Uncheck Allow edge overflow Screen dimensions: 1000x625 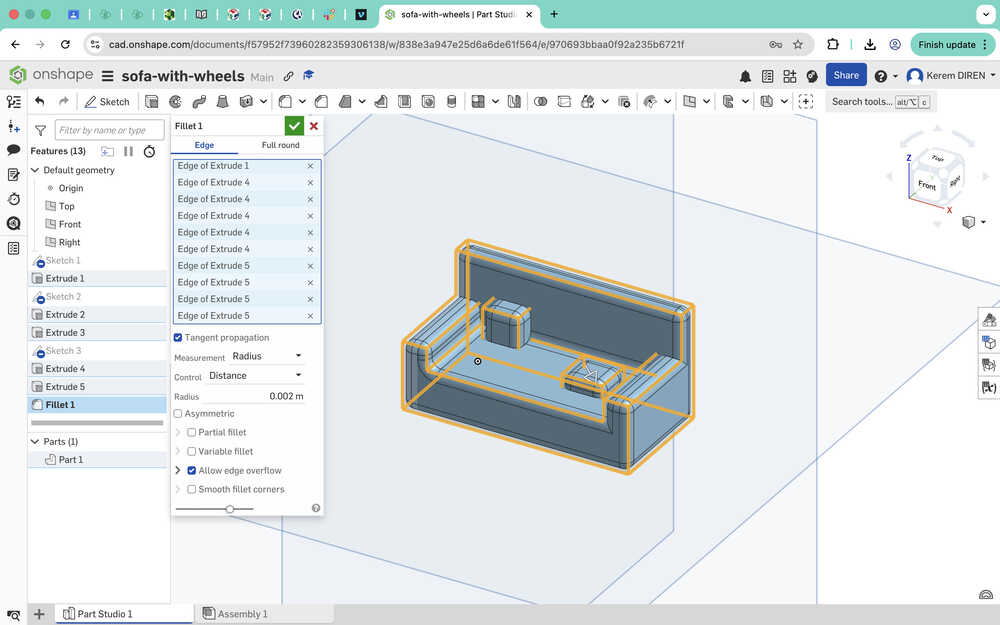point(192,470)
